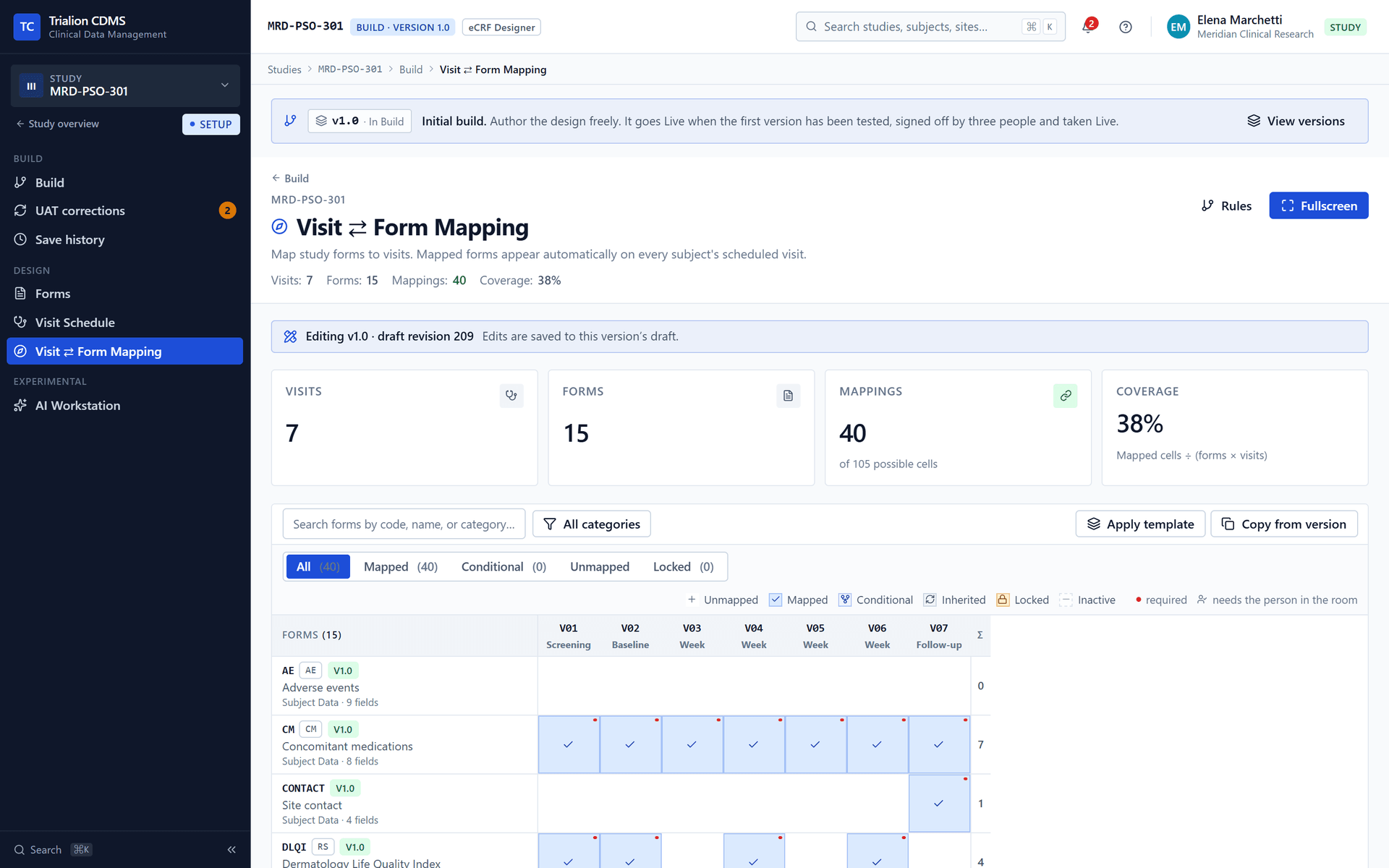
Task: Open AI Workstation in the sidebar
Action: pos(124,406)
